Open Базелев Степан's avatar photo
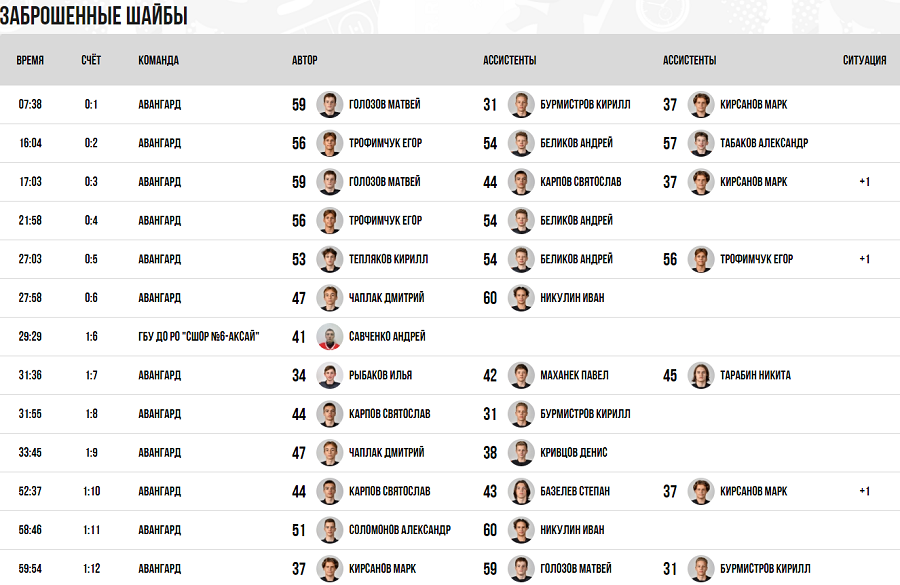Screen dimensions: 900x585 pos(520,492)
